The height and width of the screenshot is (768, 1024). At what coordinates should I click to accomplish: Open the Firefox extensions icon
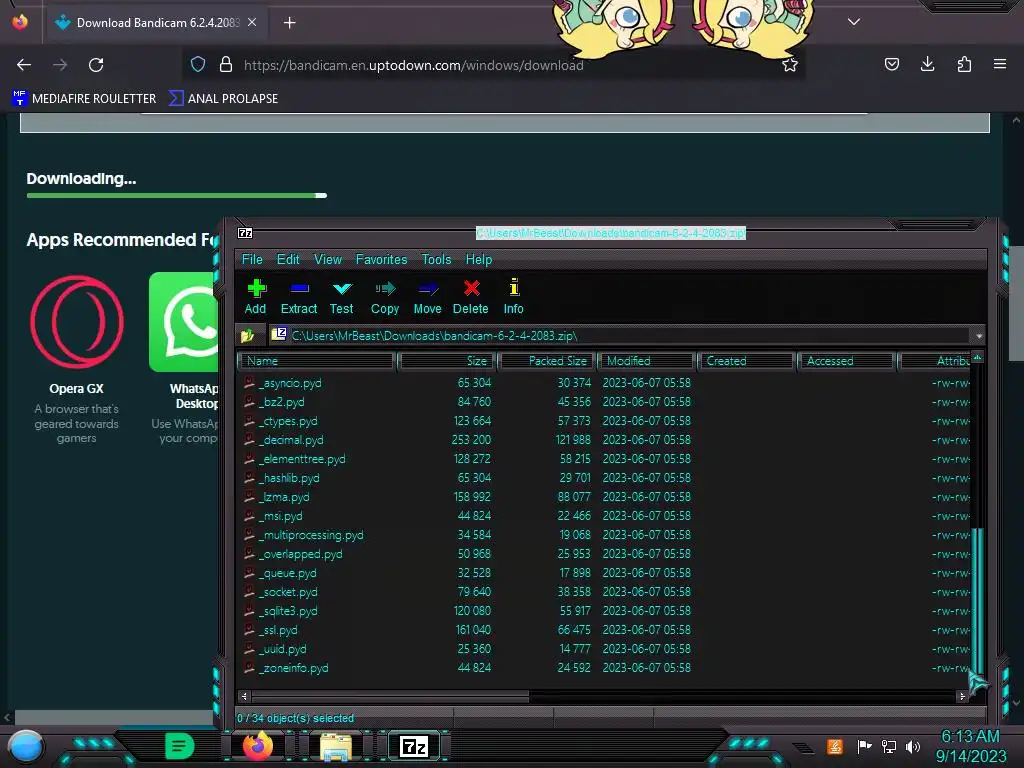point(964,64)
